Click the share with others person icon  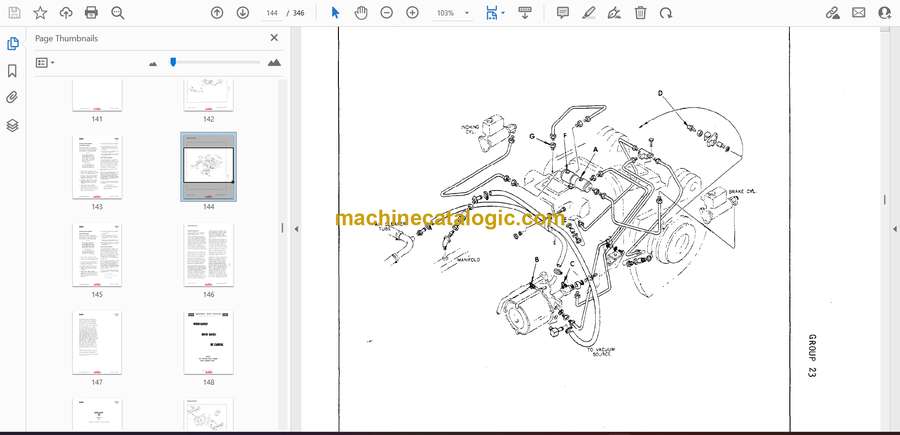tap(885, 13)
